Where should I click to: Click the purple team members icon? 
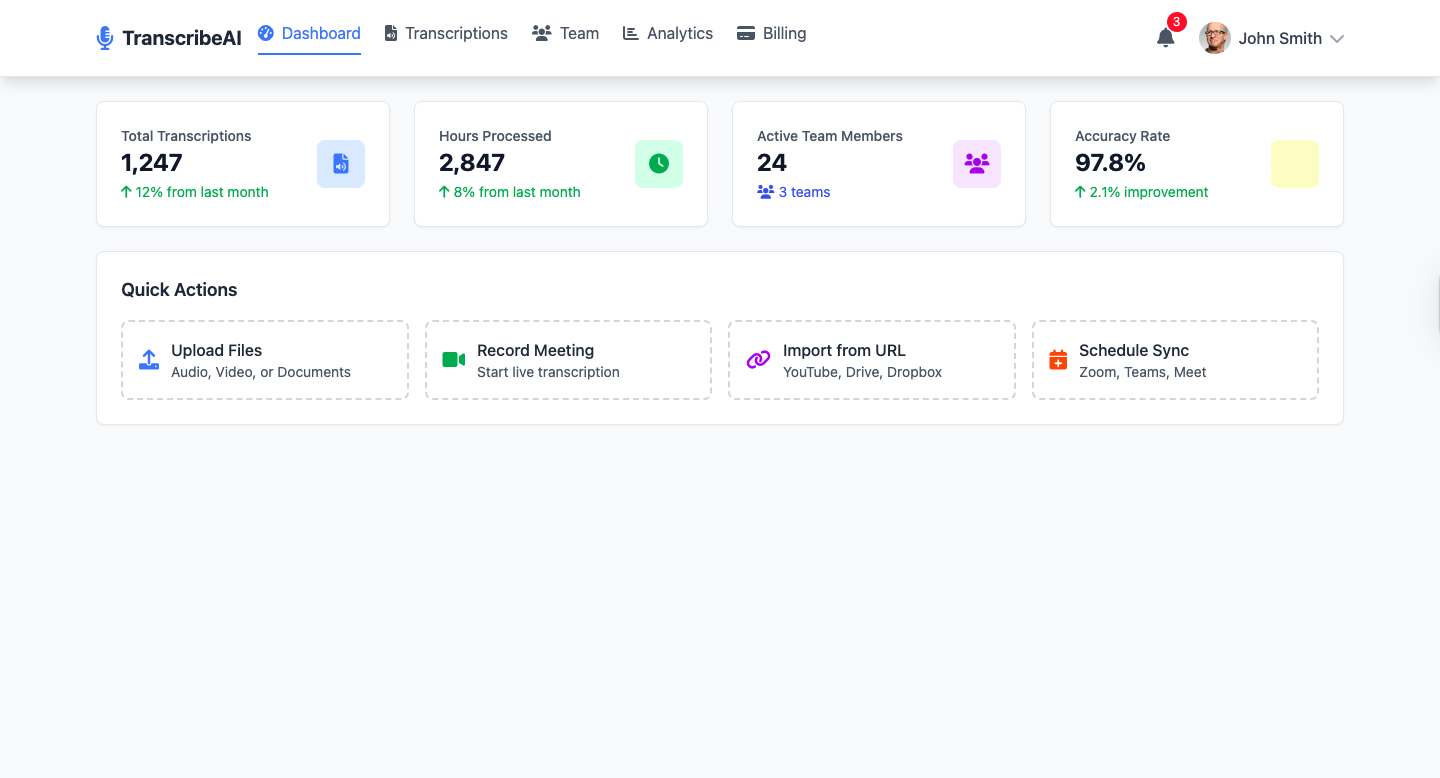[977, 164]
